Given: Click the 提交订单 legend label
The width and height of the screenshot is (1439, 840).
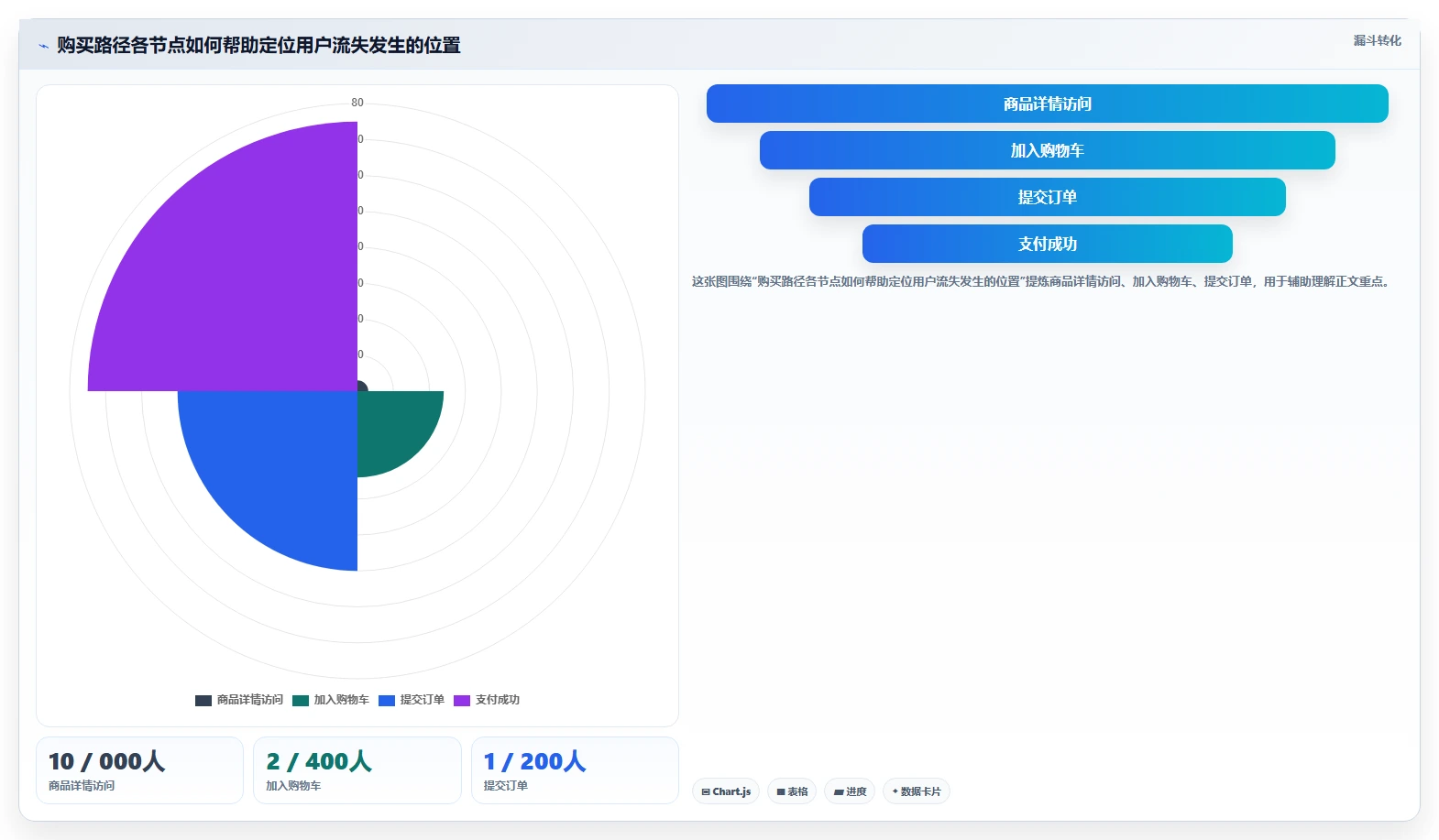Looking at the screenshot, I should (x=423, y=700).
